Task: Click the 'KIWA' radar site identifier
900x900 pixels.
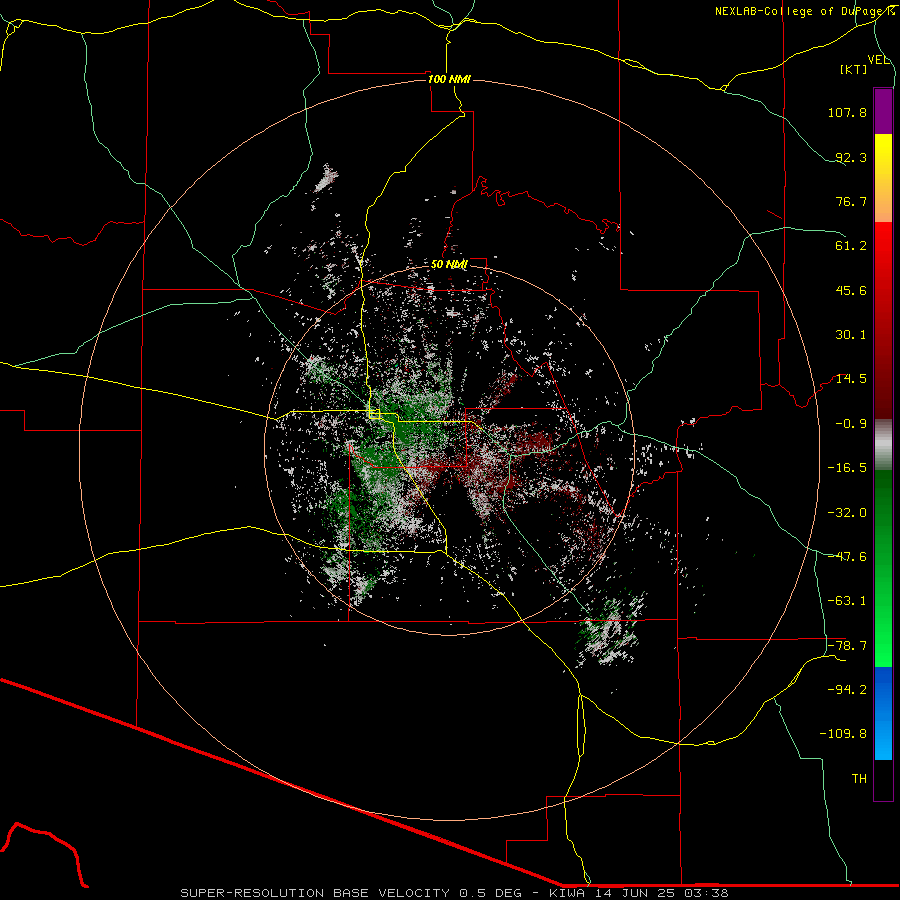Action: [569, 893]
